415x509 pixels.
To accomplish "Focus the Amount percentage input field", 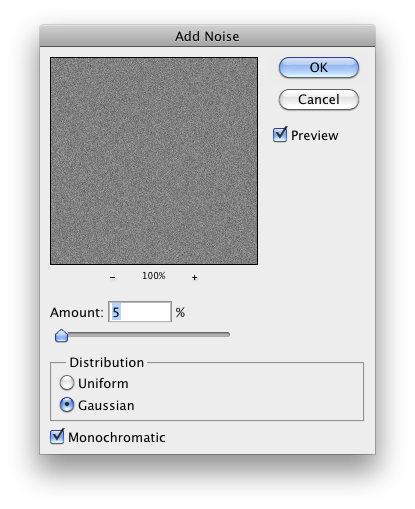I will pyautogui.click(x=140, y=312).
